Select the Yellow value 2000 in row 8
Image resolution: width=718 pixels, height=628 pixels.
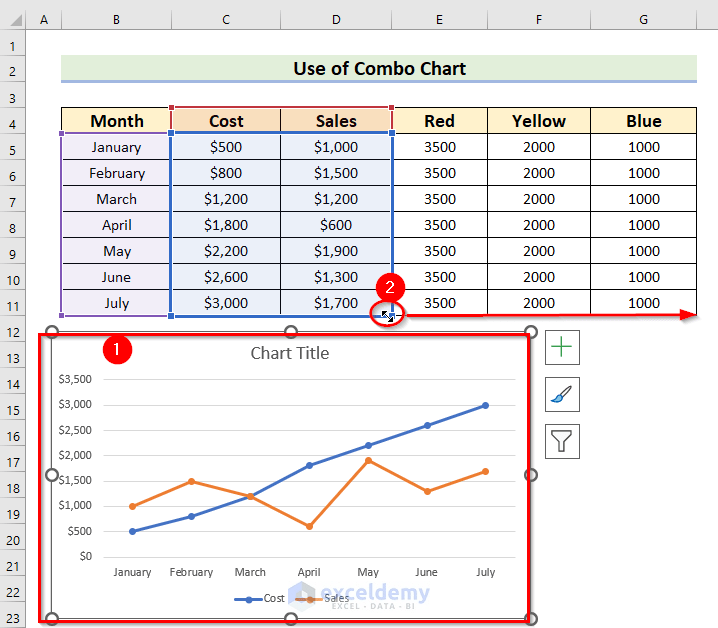pos(539,225)
